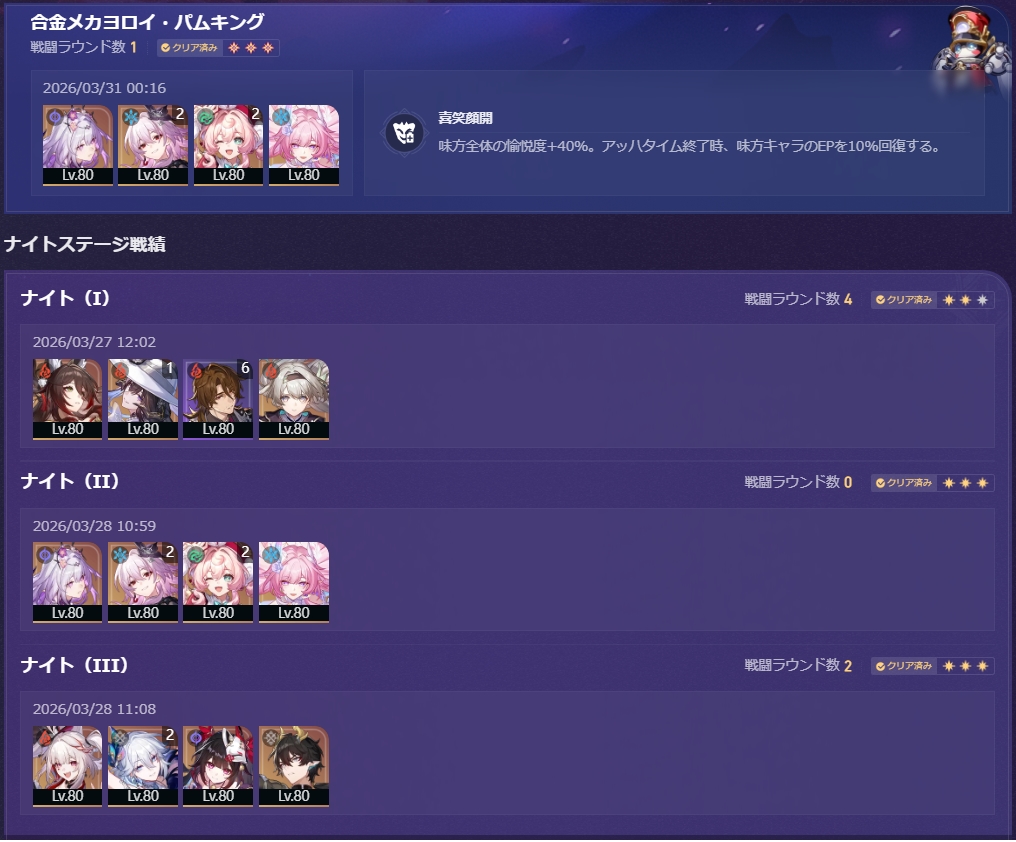This screenshot has width=1016, height=842.
Task: Click the brown-haired character with eidolon 6
Action: 218,399
